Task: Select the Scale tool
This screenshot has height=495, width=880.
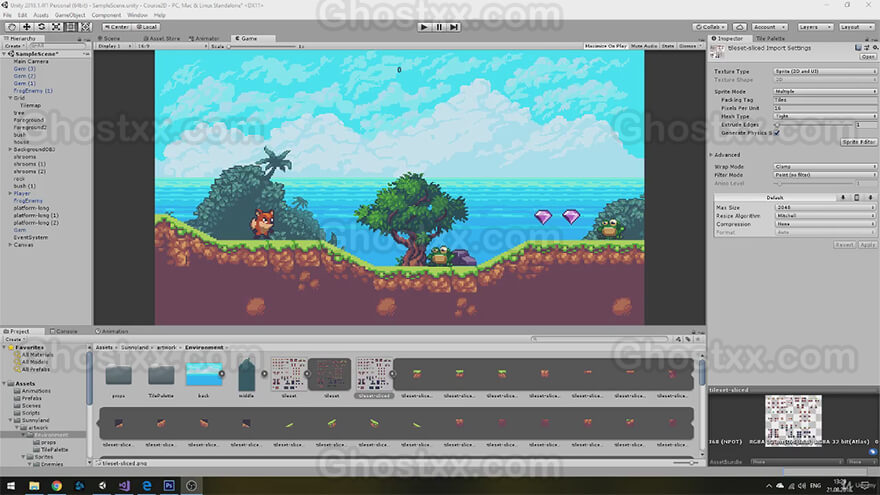Action: click(56, 27)
